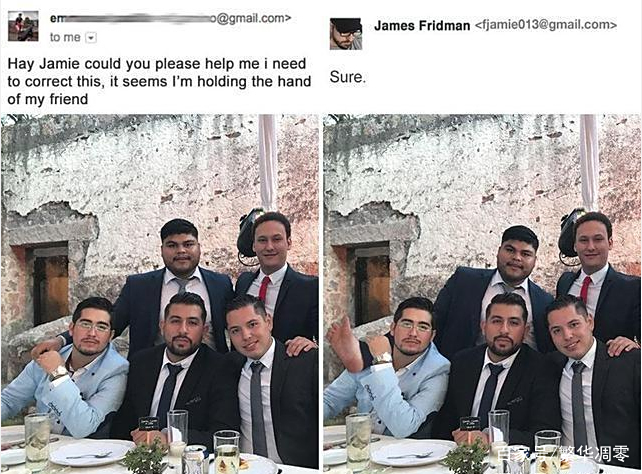Expand the "to me" recipient details arrow
The height and width of the screenshot is (474, 642).
tap(91, 38)
